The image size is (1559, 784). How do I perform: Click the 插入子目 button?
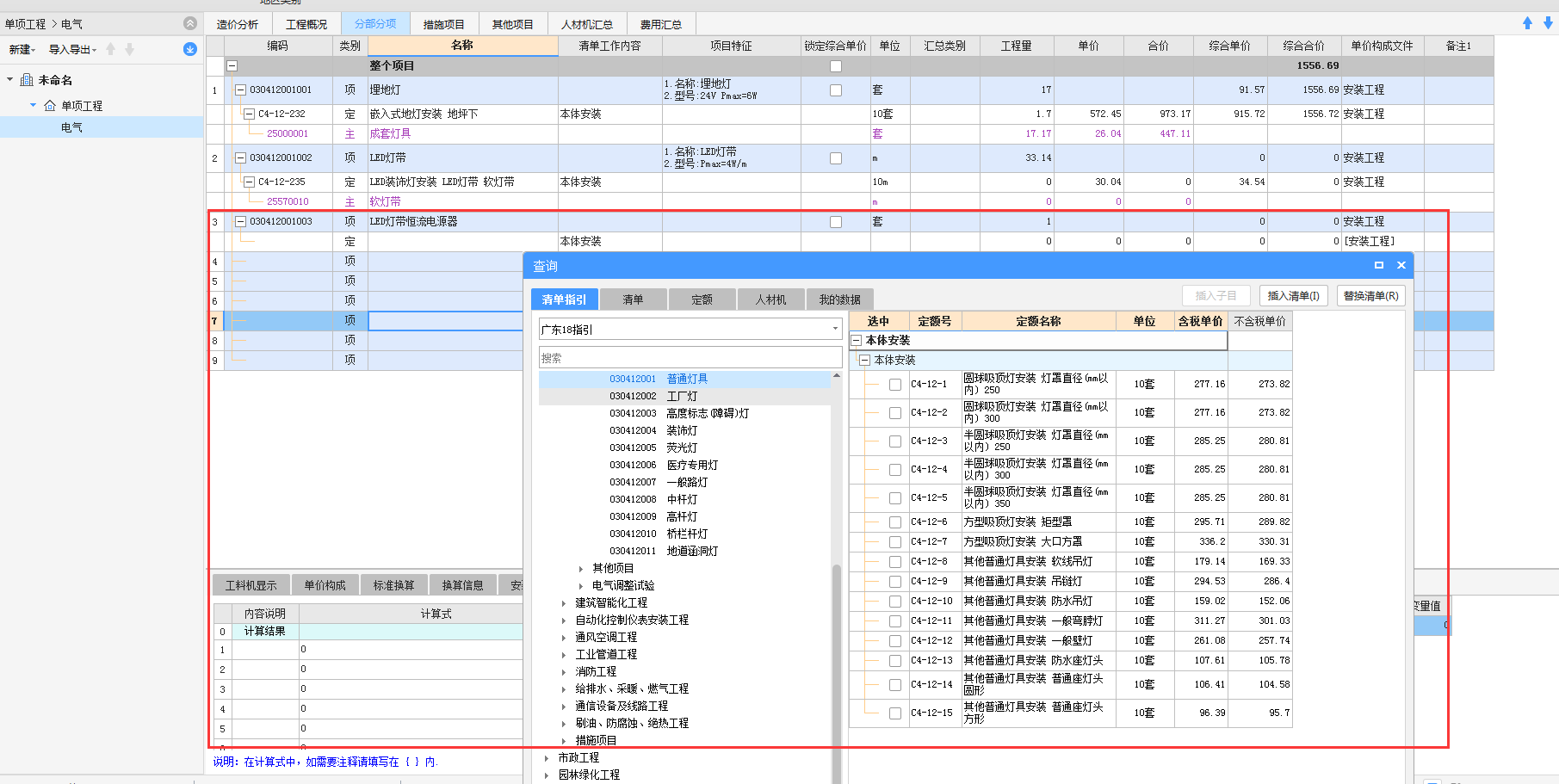coord(1216,295)
